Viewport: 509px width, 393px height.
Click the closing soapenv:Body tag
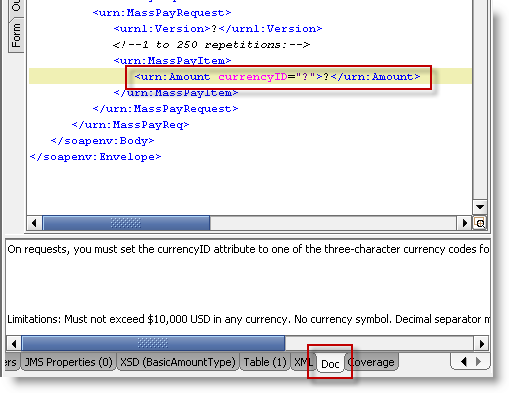click(x=102, y=141)
